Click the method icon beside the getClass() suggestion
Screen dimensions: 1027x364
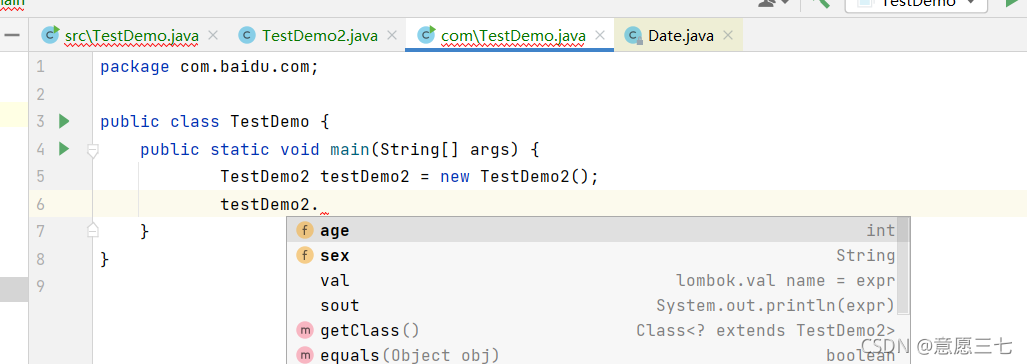(305, 330)
